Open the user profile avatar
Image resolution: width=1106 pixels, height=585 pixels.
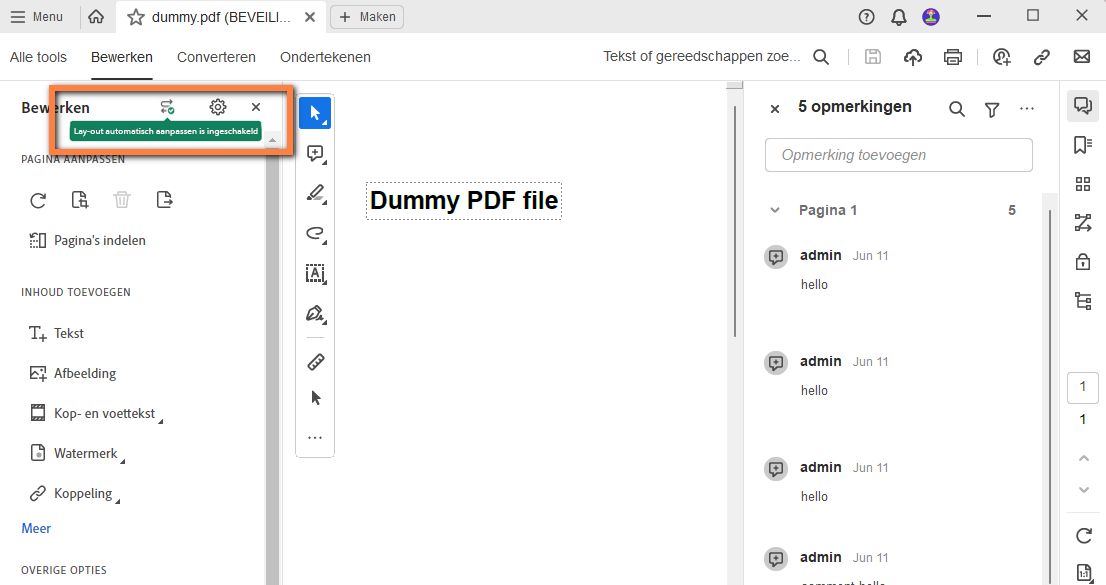tap(931, 17)
